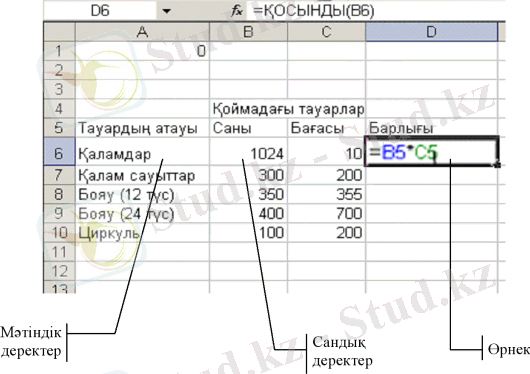Click the fx insert function icon
This screenshot has height=374, width=530.
point(237,11)
